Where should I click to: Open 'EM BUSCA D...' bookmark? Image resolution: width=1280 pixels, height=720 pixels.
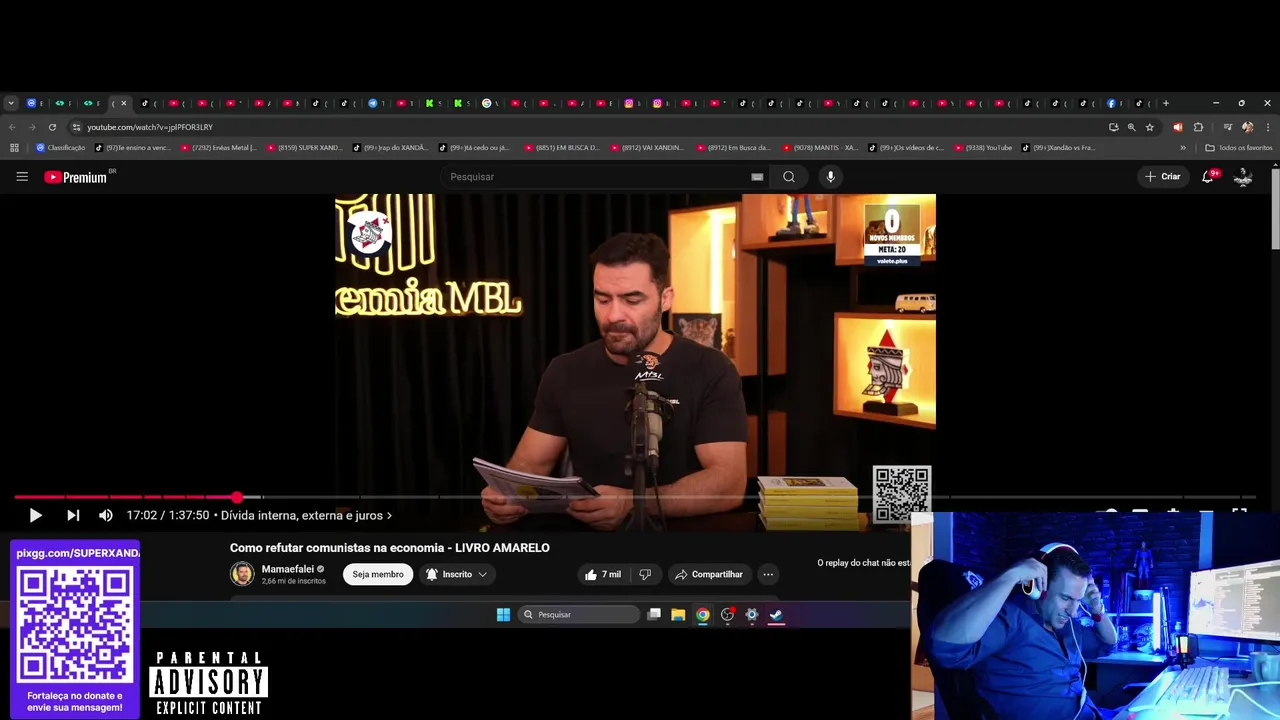562,148
